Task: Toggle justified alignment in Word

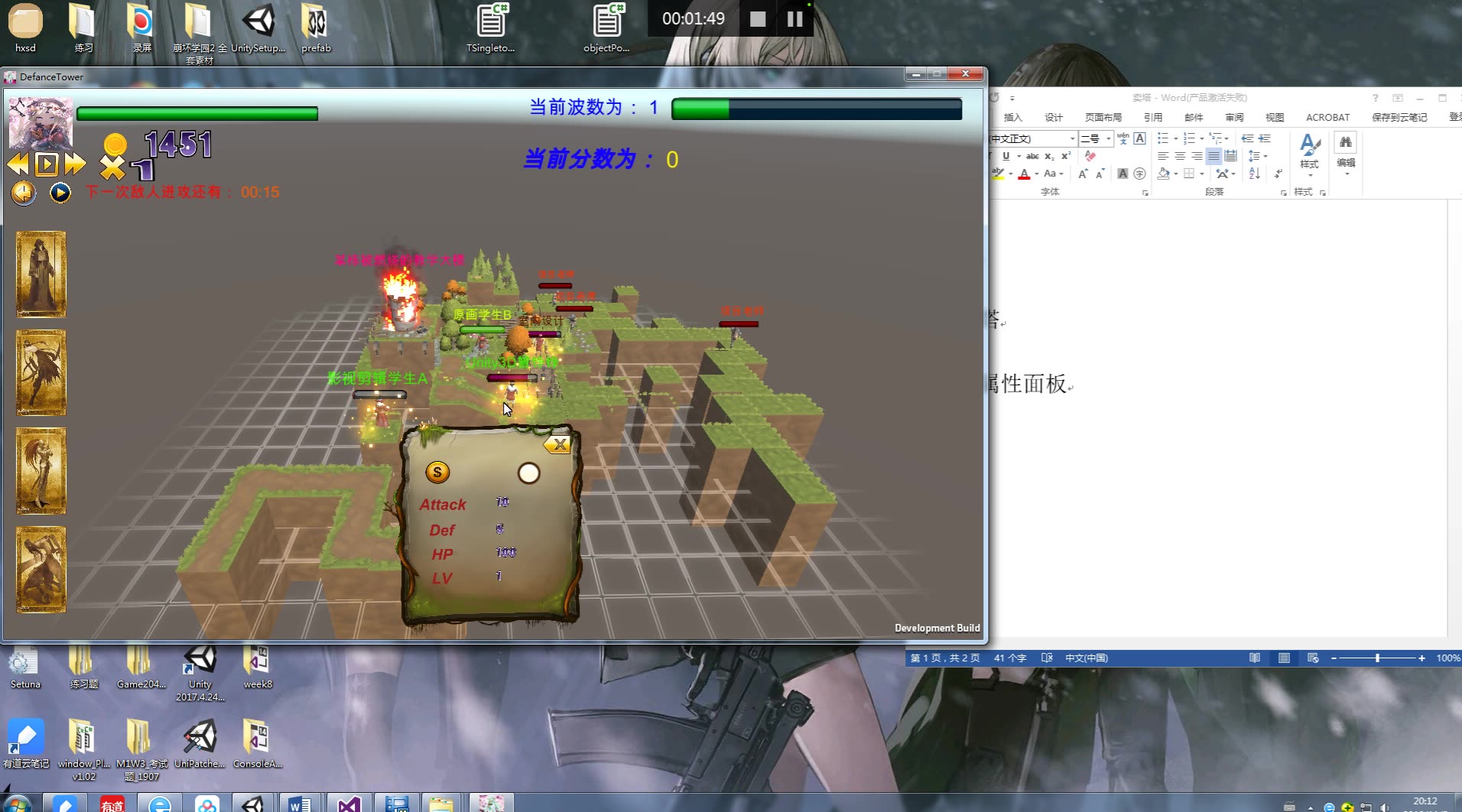Action: (x=1214, y=157)
